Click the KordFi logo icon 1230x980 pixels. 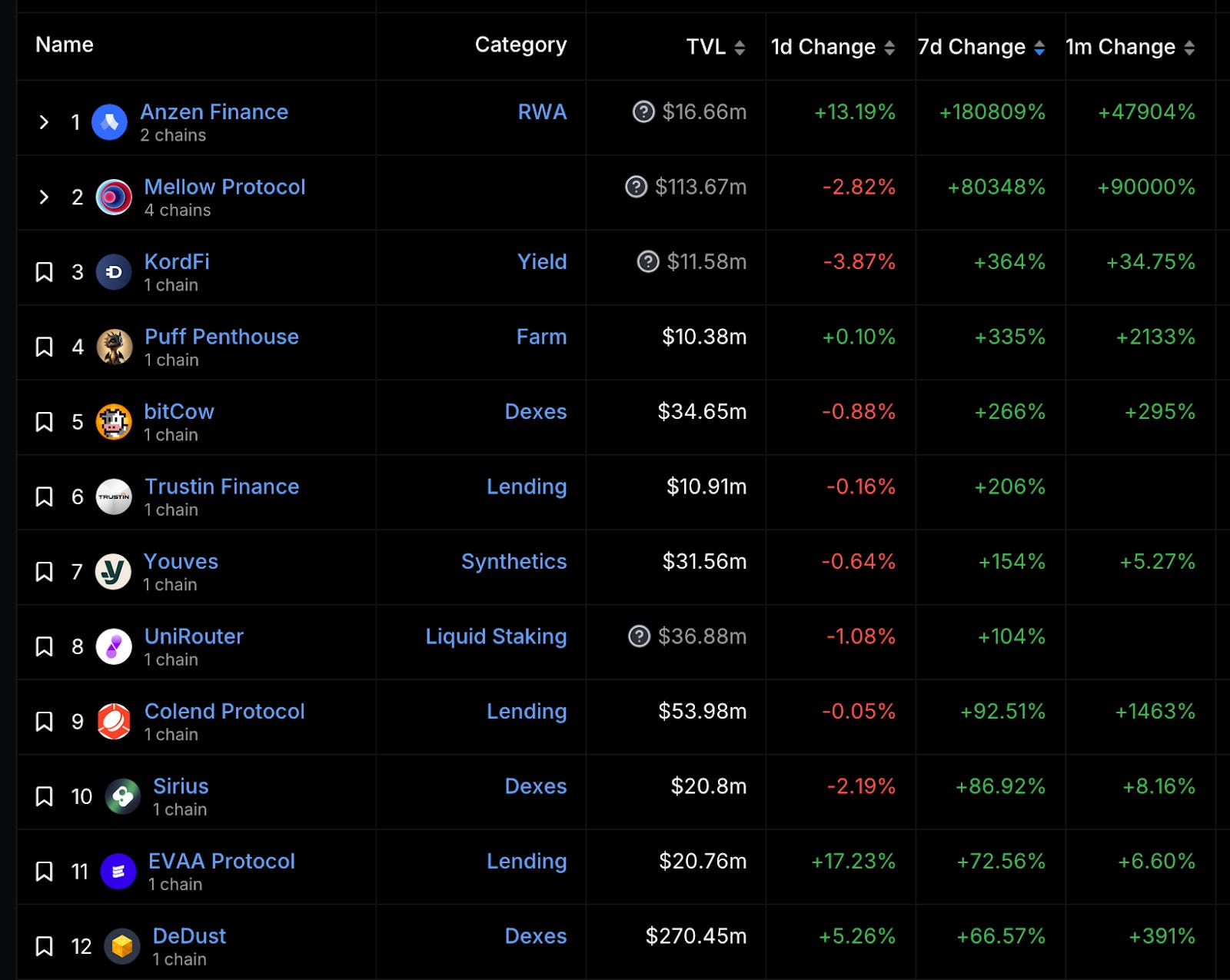point(114,272)
